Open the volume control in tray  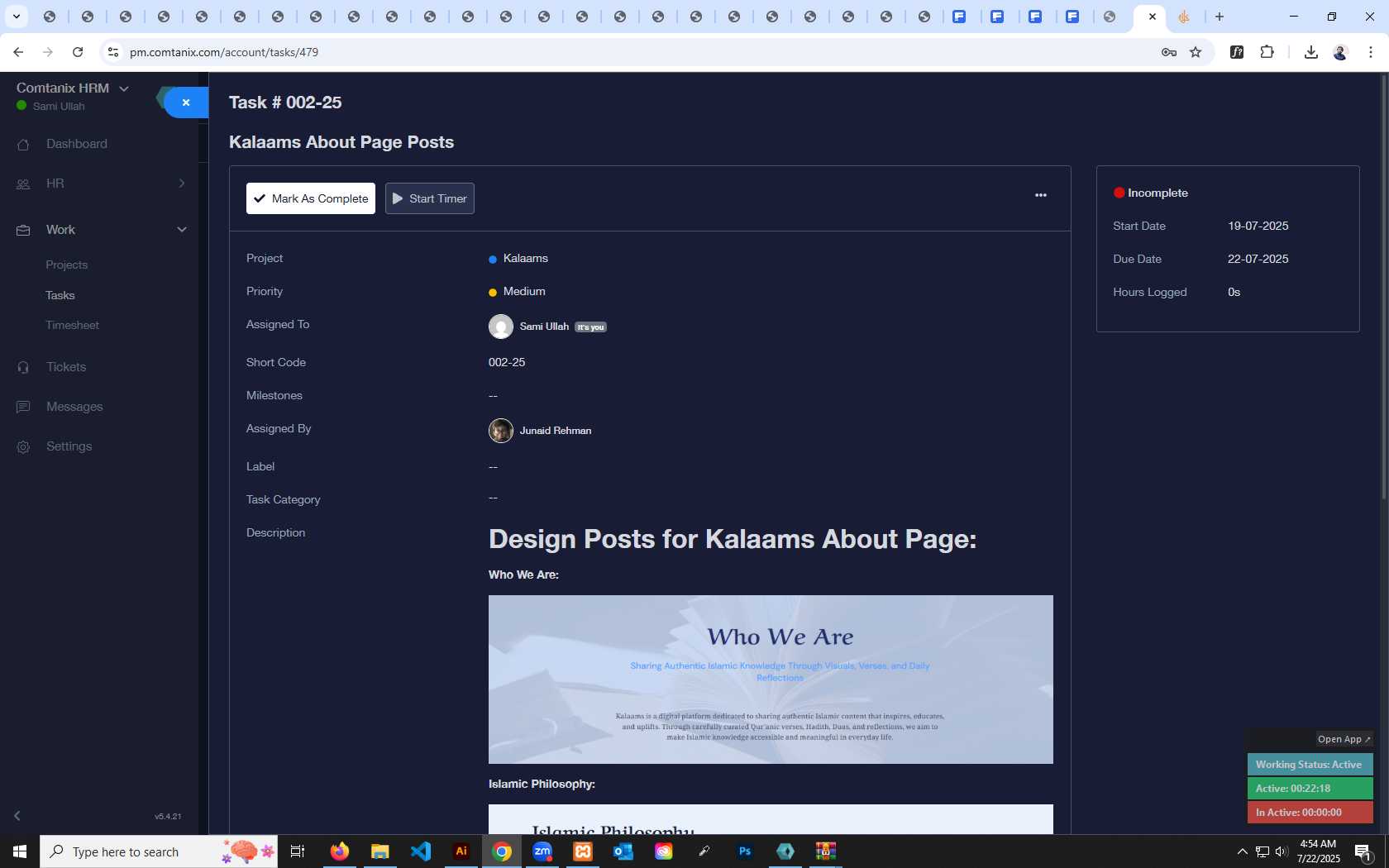click(x=1282, y=851)
